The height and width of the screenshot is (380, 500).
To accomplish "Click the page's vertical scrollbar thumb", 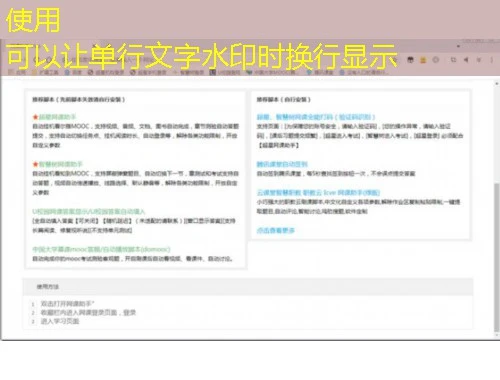I will [497, 257].
